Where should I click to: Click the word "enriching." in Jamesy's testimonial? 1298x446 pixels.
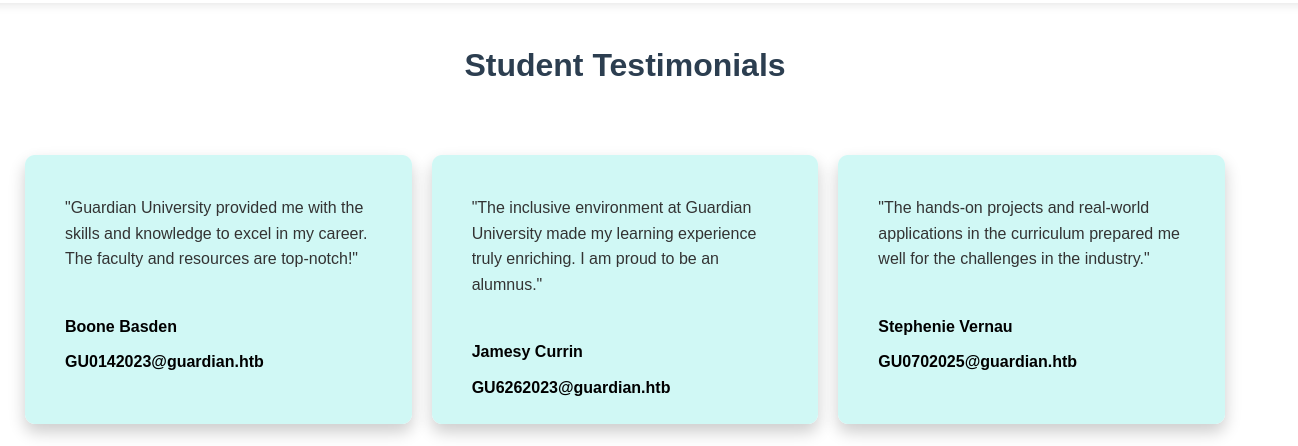(x=540, y=259)
